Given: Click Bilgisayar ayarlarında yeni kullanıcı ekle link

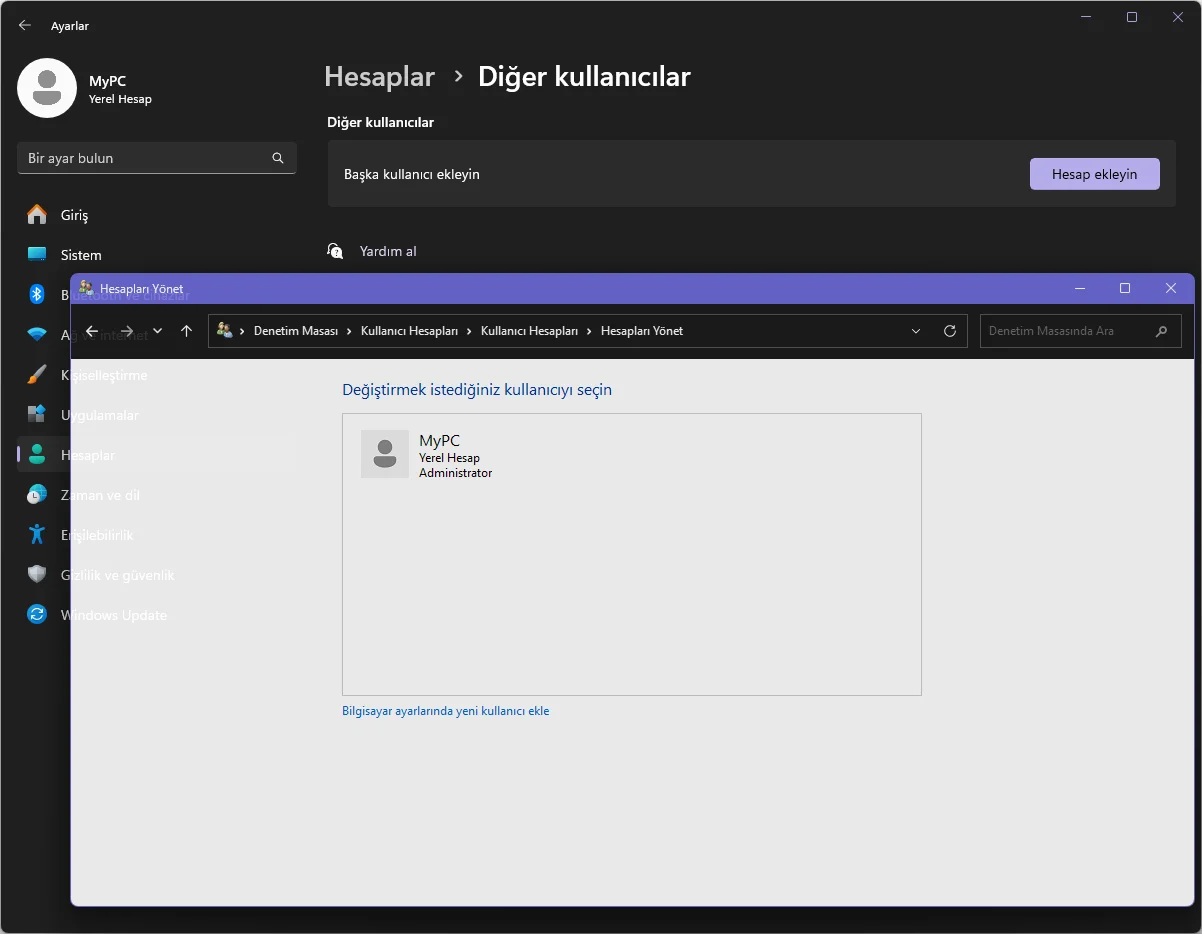Looking at the screenshot, I should 445,711.
